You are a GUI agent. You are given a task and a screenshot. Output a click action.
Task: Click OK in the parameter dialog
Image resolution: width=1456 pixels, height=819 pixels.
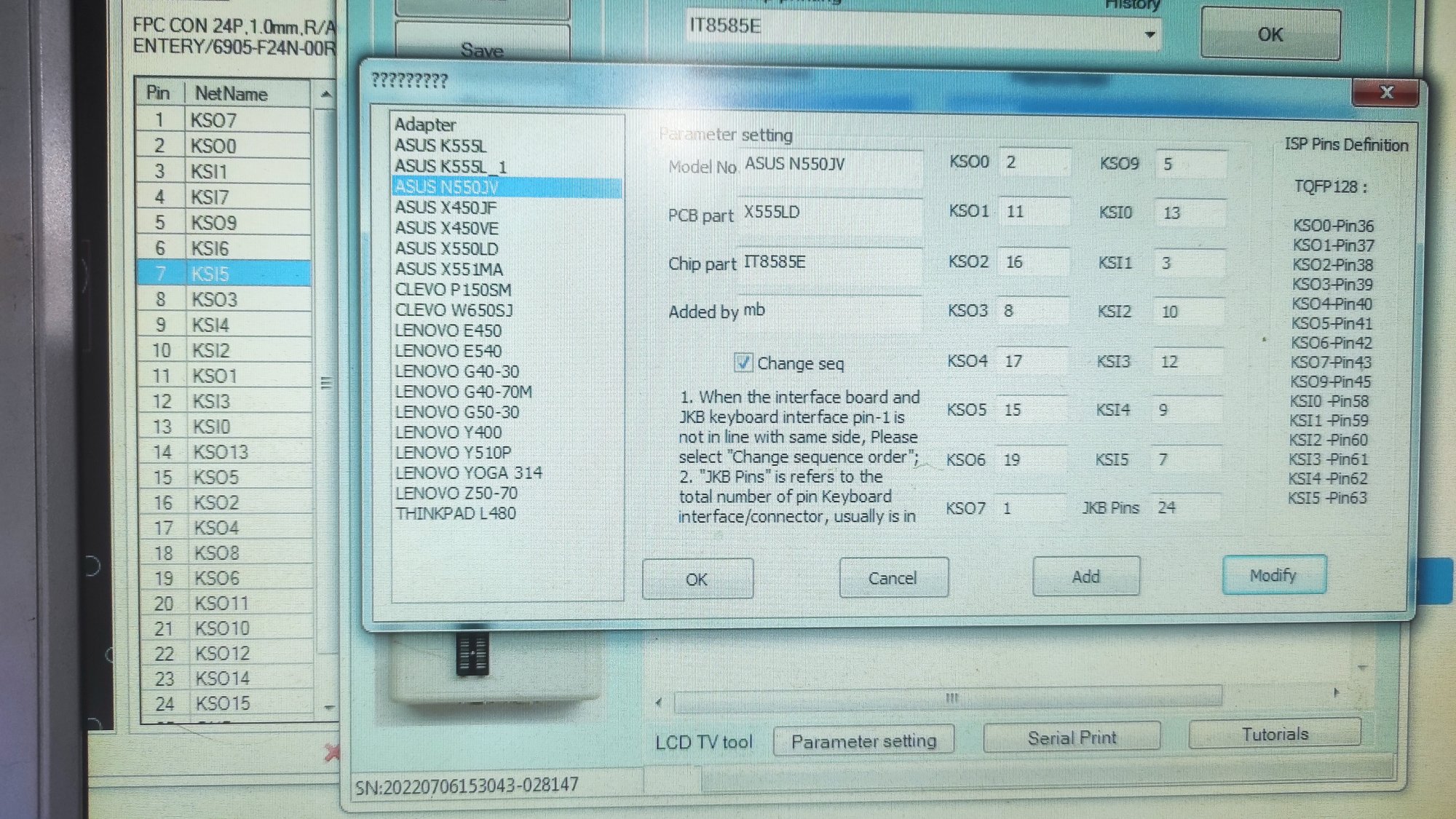697,579
